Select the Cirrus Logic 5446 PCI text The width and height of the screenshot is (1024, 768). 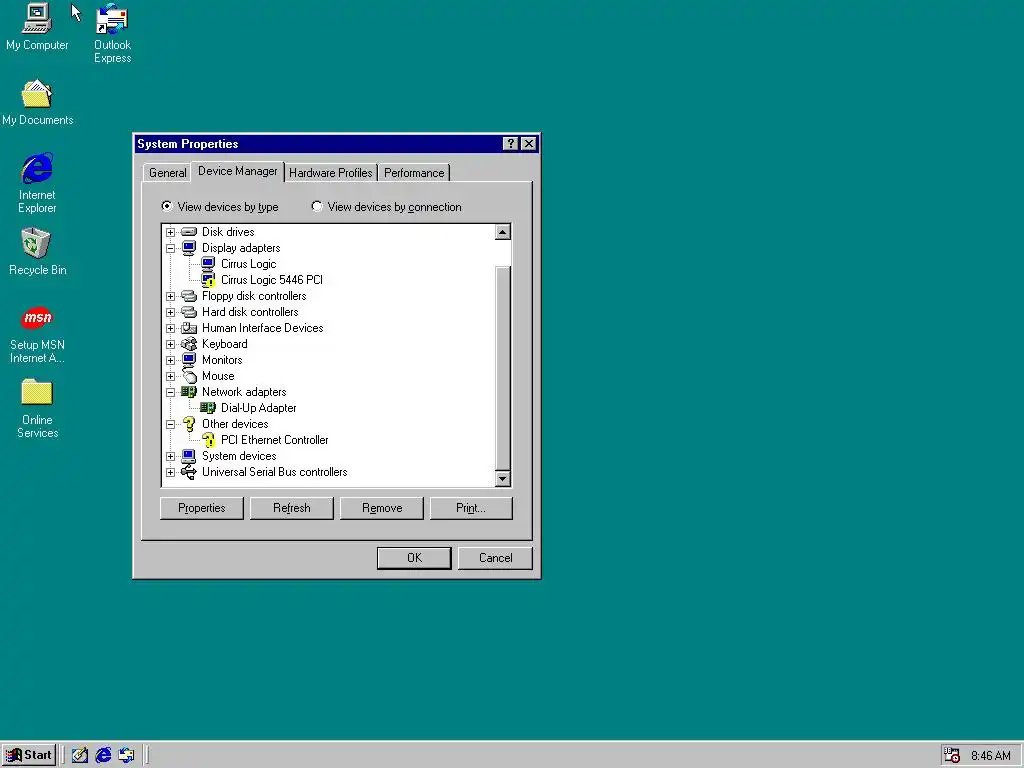tap(272, 280)
